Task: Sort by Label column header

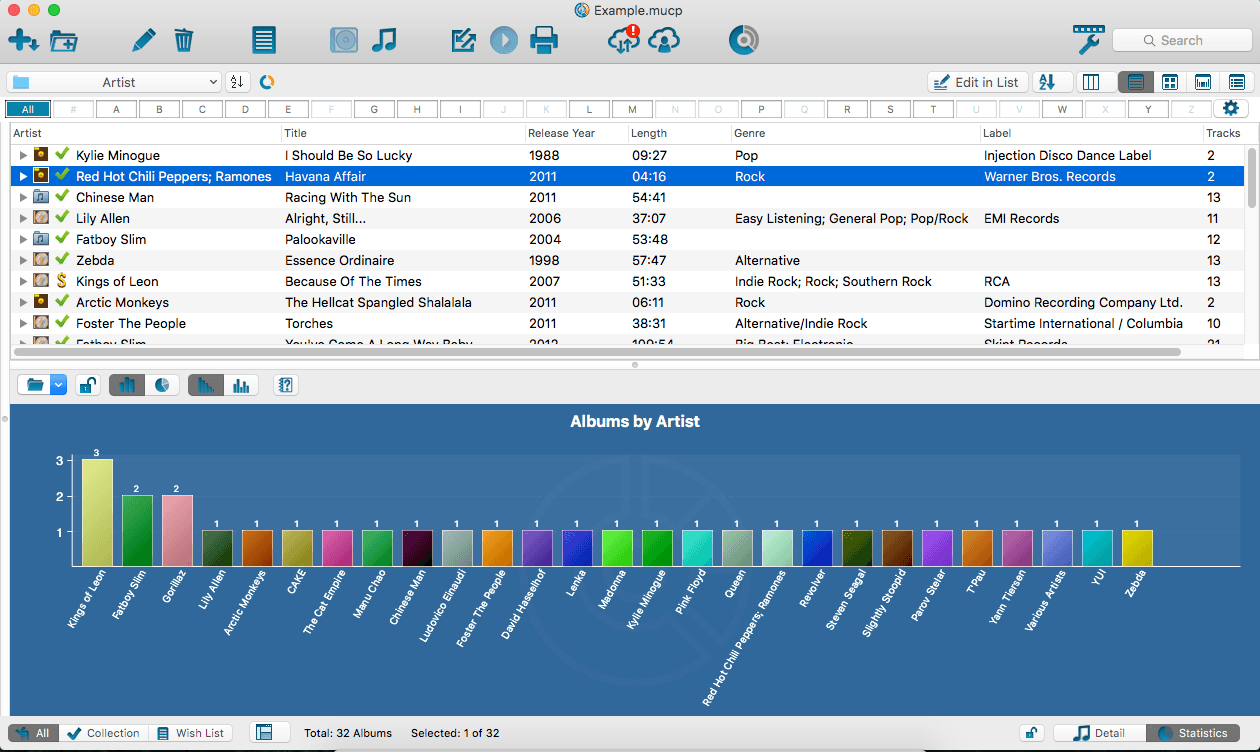Action: [x=1091, y=133]
